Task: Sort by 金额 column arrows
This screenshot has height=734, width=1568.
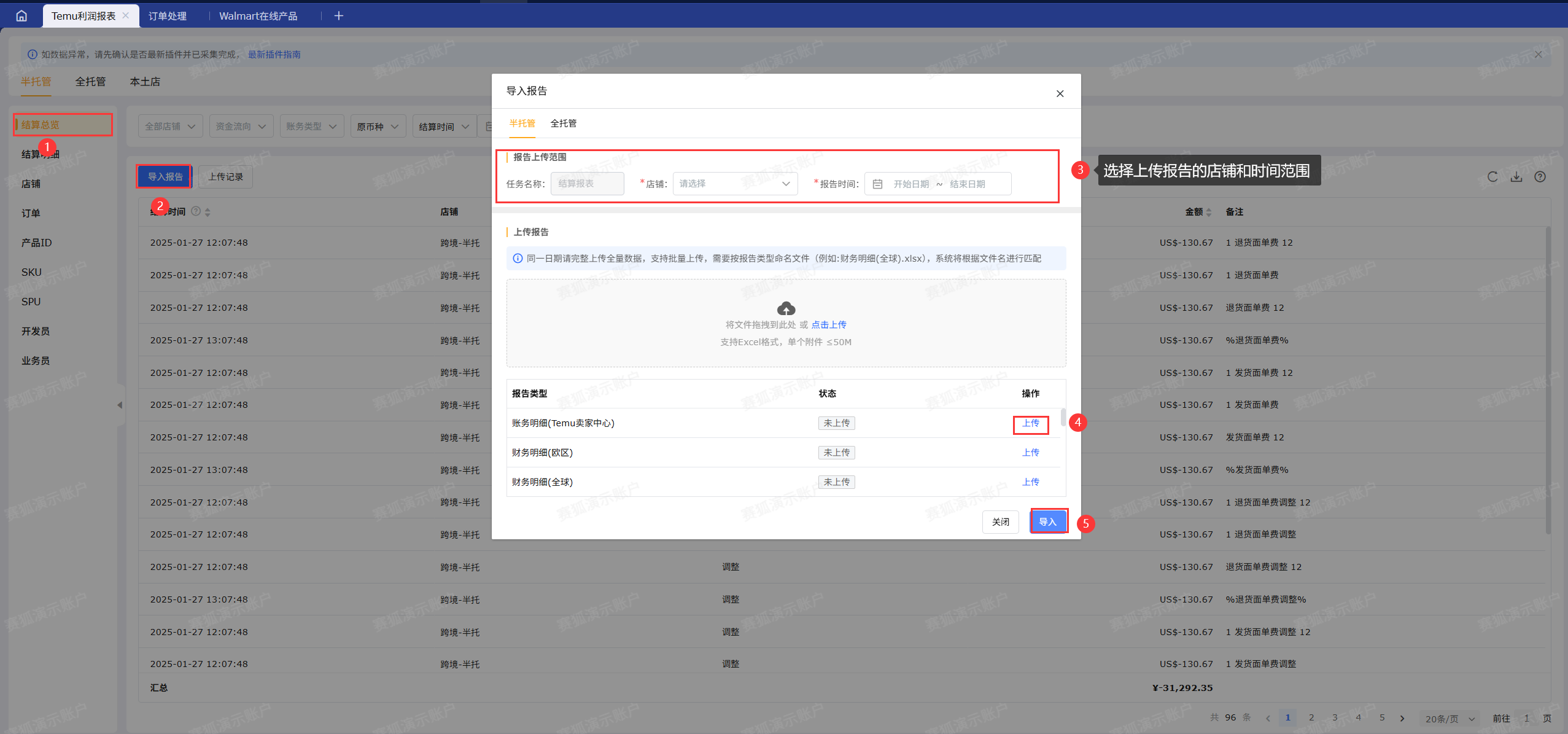Action: [x=1208, y=212]
